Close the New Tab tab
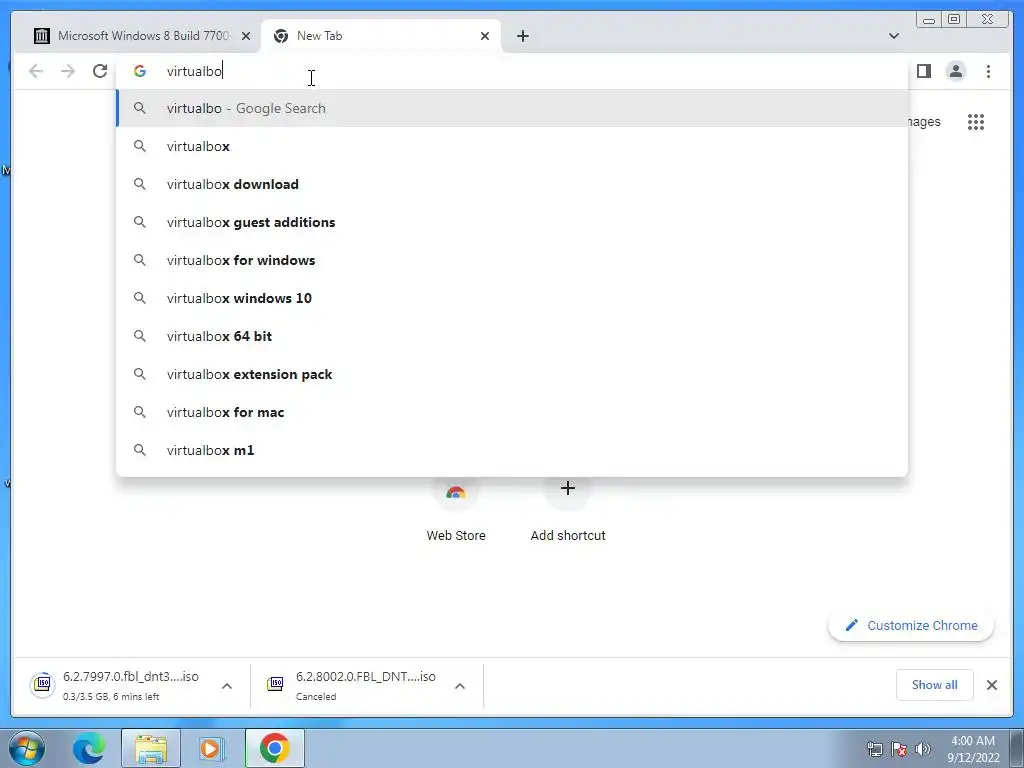The image size is (1024, 768). pyautogui.click(x=485, y=36)
